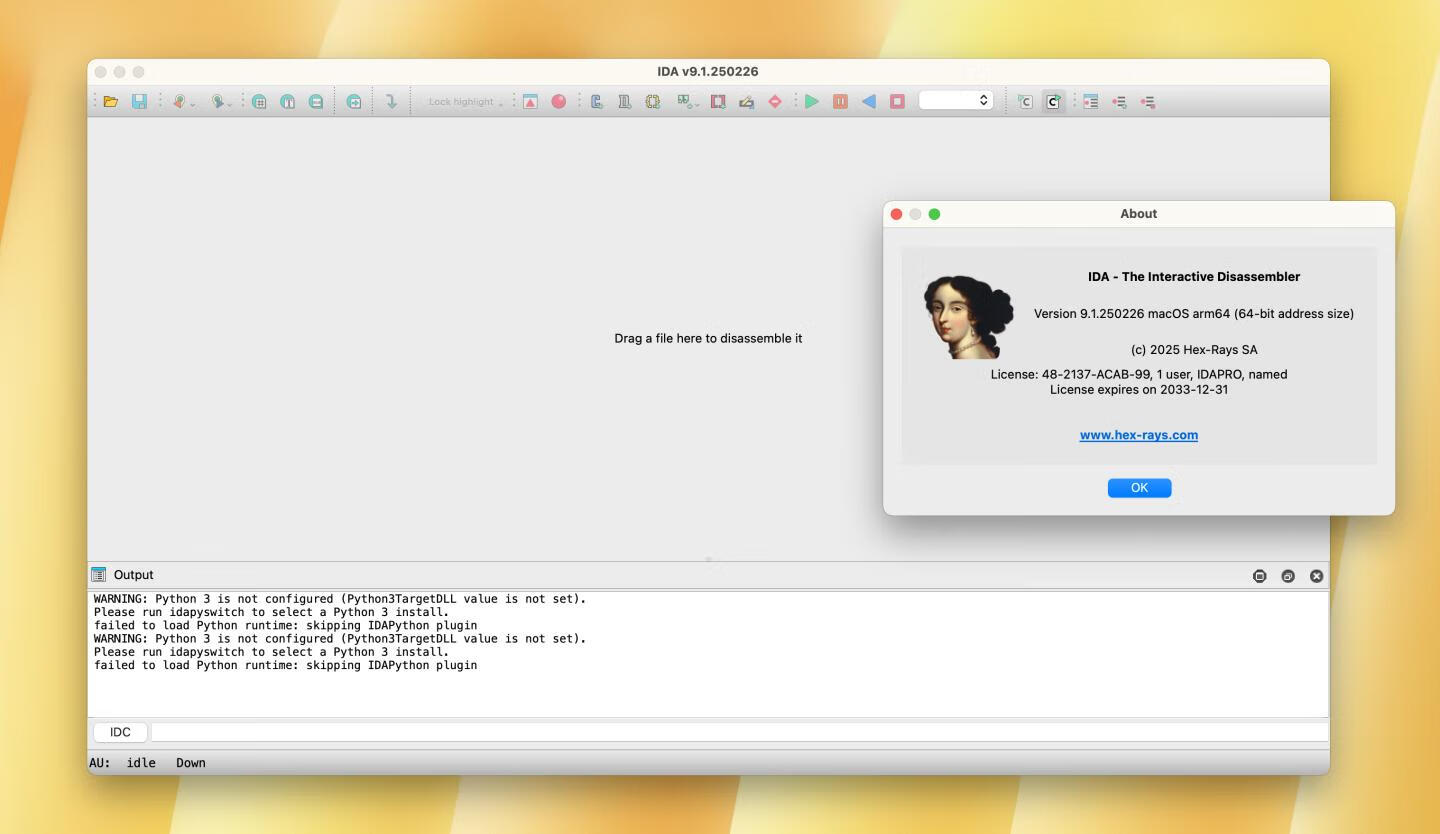1440x834 pixels.
Task: Terminate process with the red stop icon
Action: click(897, 101)
